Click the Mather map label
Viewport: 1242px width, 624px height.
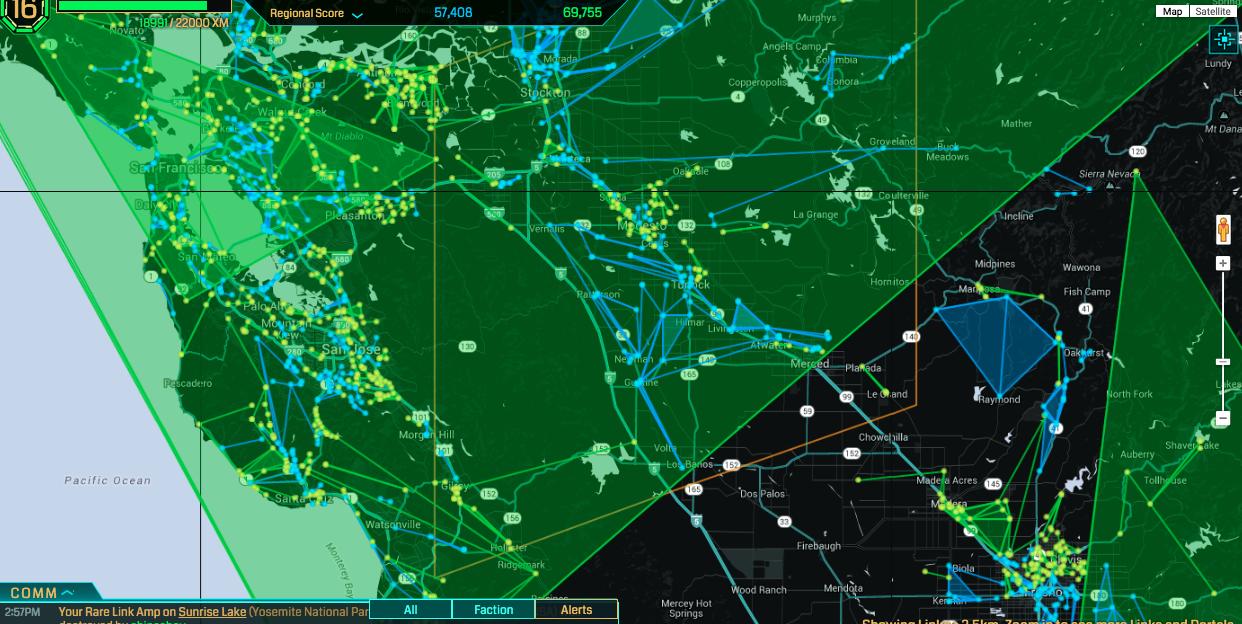tap(1016, 124)
